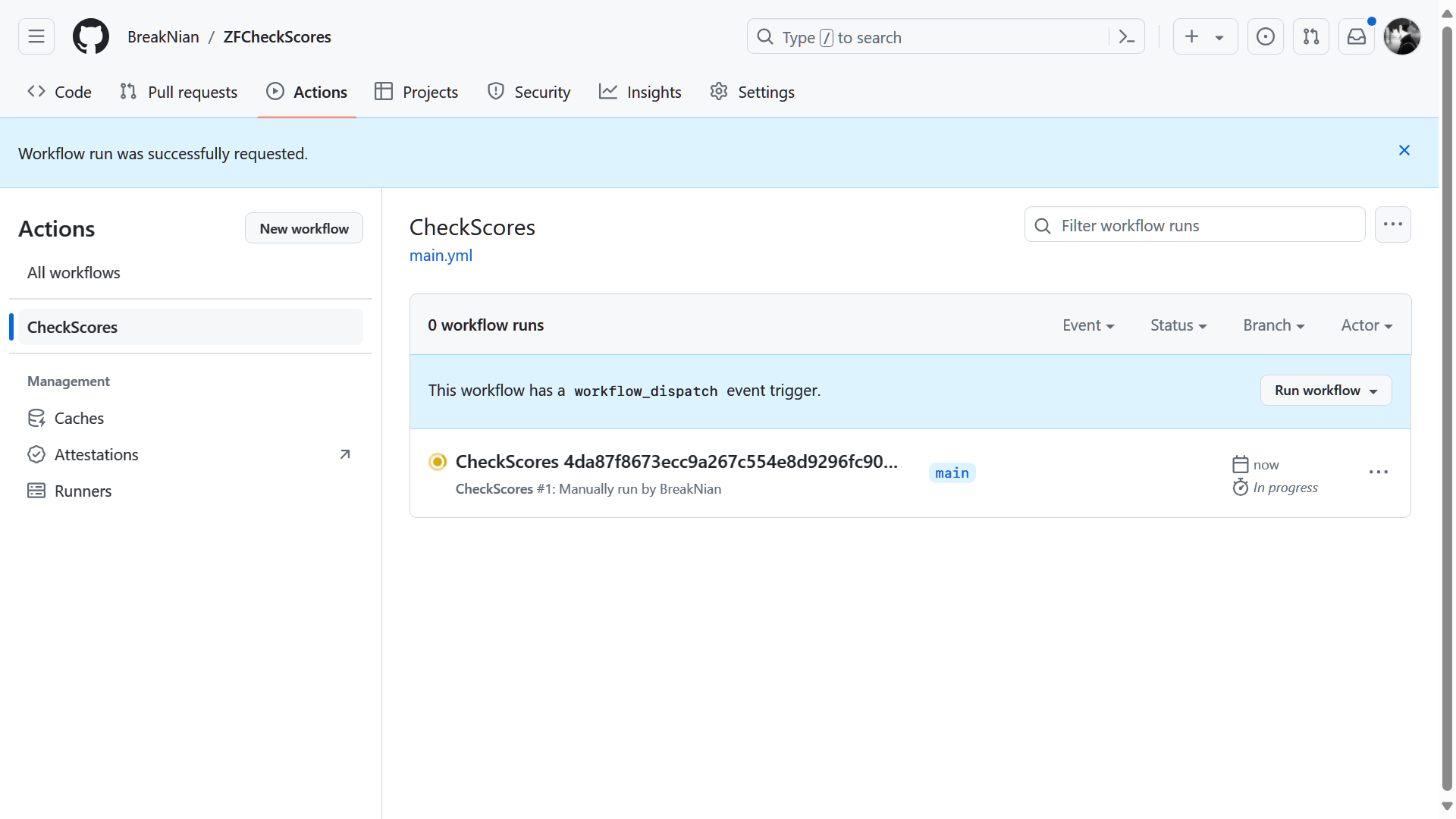Image resolution: width=1456 pixels, height=819 pixels.
Task: Open Attestations management page
Action: pos(190,454)
